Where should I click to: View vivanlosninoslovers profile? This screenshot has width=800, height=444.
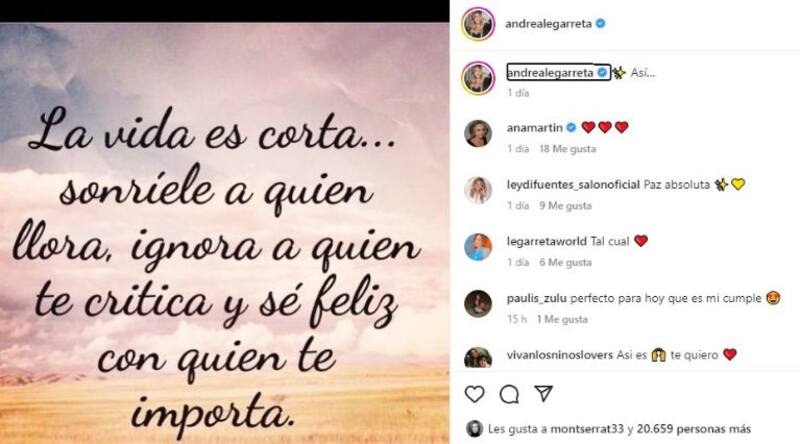coord(560,355)
